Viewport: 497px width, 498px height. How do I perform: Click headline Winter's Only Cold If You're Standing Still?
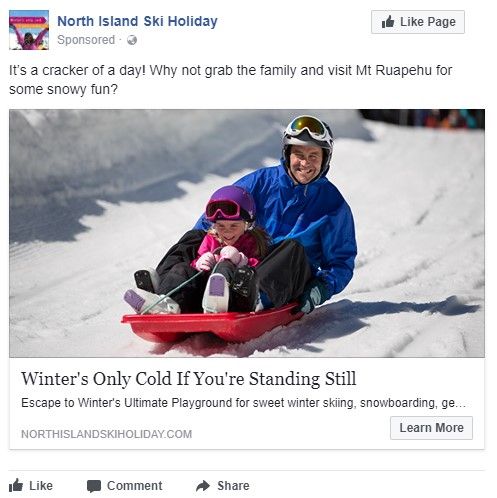click(189, 379)
